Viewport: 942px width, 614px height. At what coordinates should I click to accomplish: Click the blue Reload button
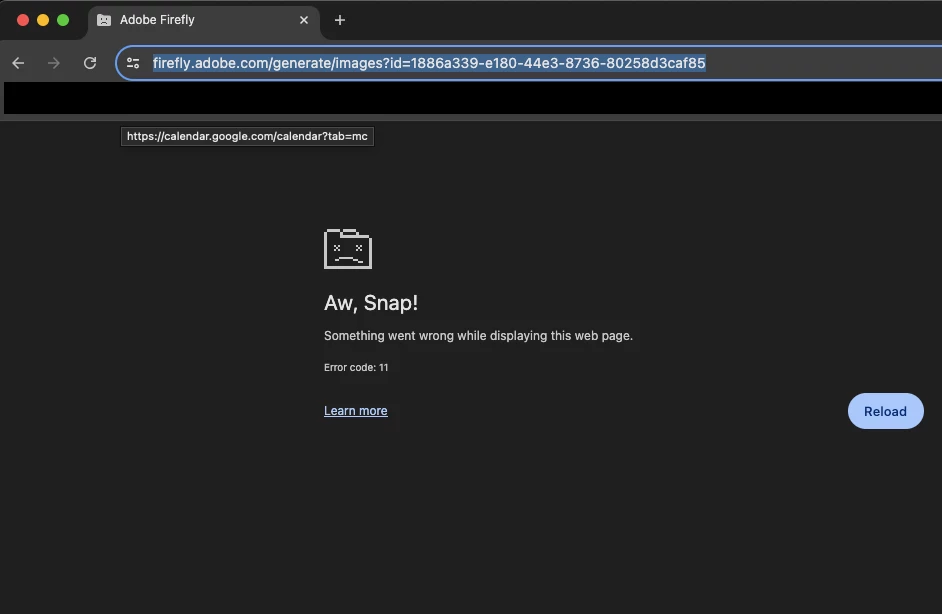pyautogui.click(x=886, y=412)
